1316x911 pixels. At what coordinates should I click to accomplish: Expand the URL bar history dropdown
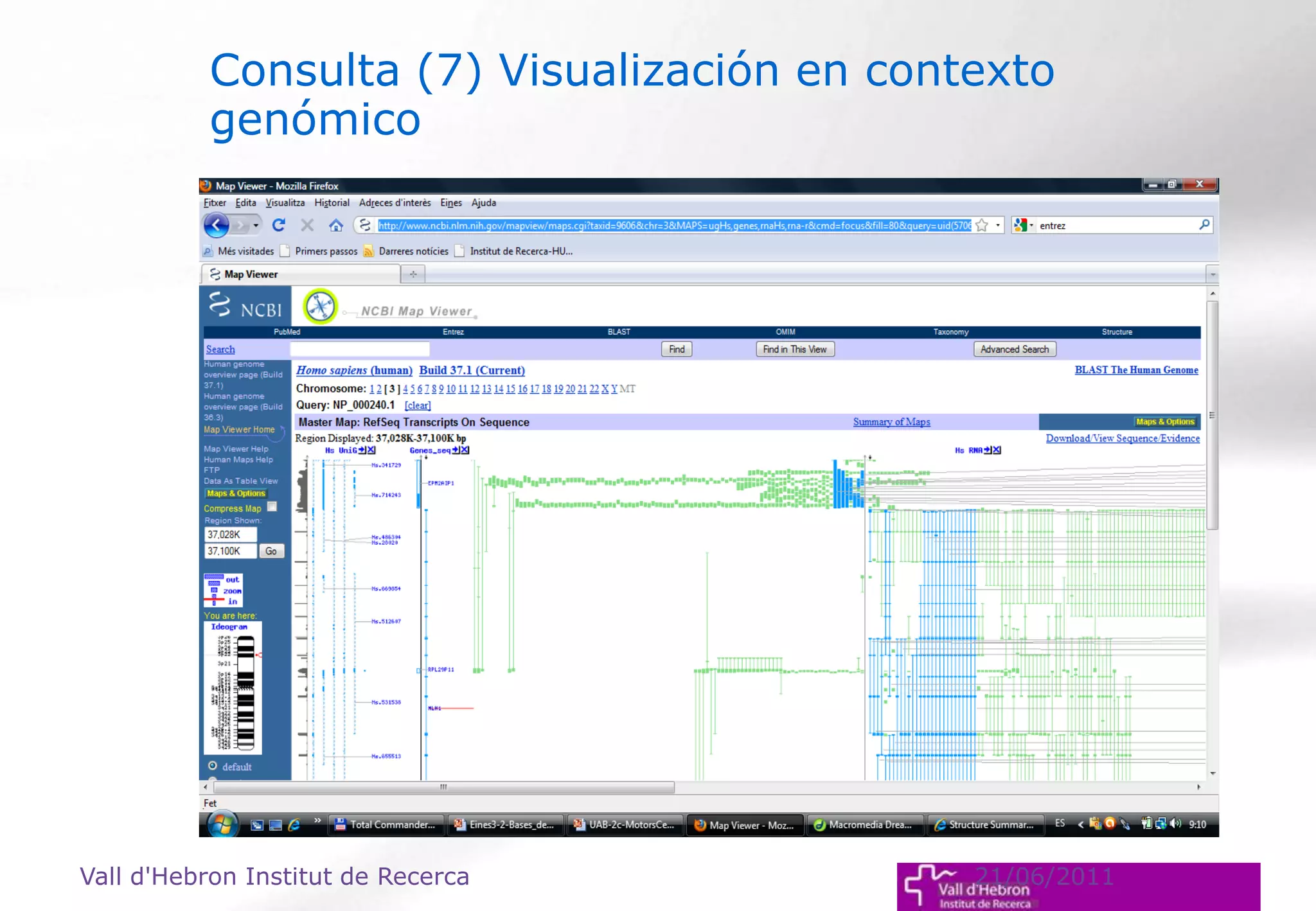[x=997, y=226]
